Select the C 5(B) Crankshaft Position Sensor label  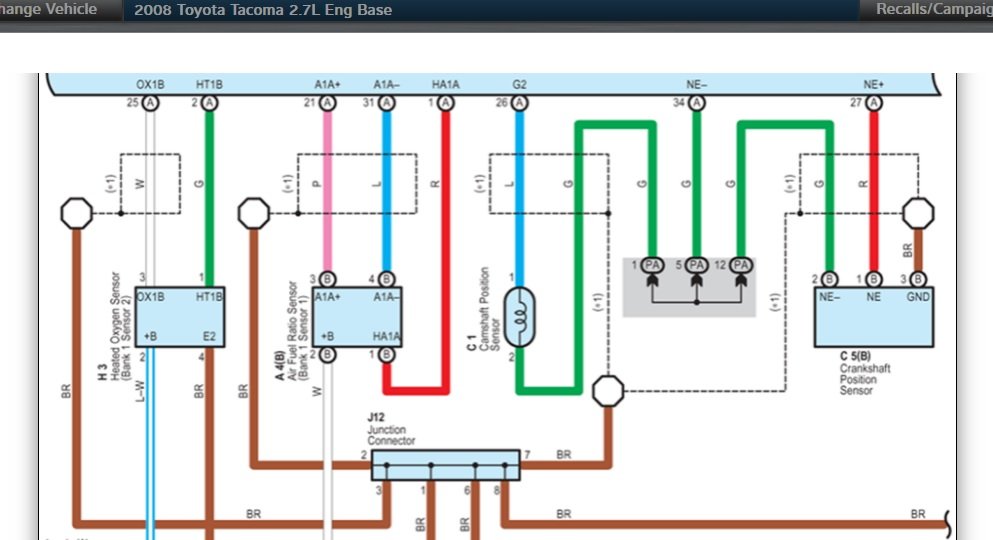click(x=865, y=374)
